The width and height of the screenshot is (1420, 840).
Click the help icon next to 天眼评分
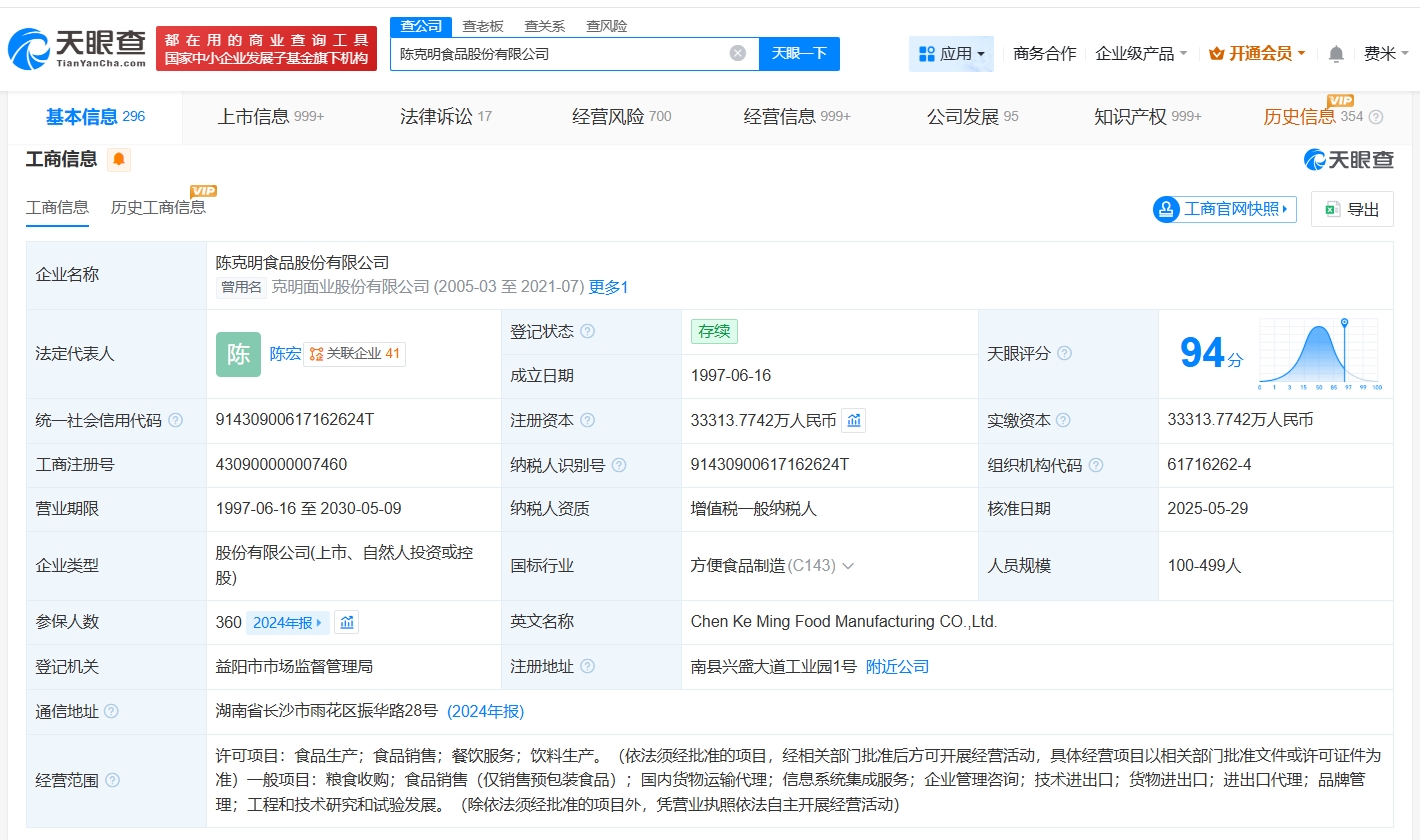(1064, 354)
